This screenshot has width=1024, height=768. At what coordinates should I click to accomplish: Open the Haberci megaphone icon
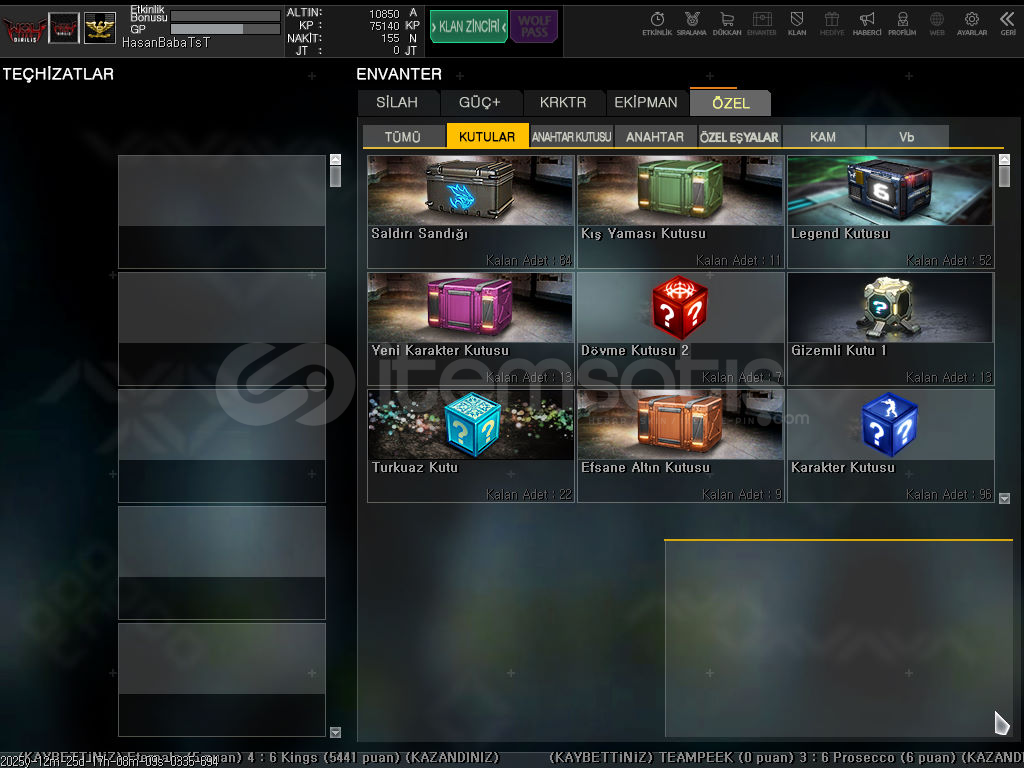[x=867, y=22]
